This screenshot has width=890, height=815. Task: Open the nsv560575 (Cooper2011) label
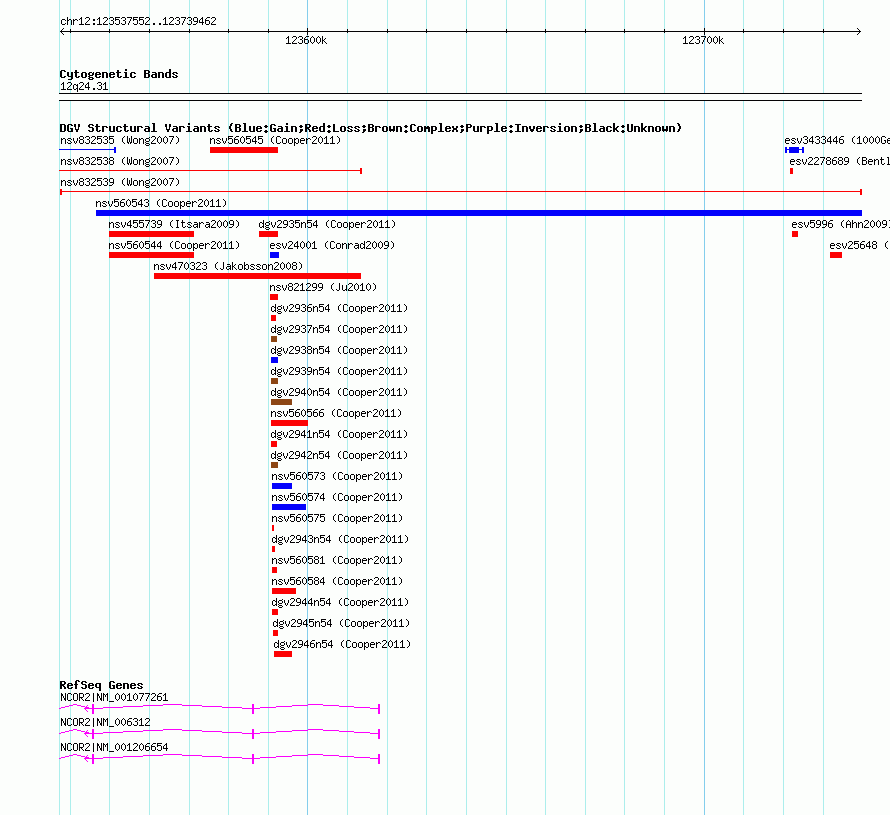click(x=337, y=518)
